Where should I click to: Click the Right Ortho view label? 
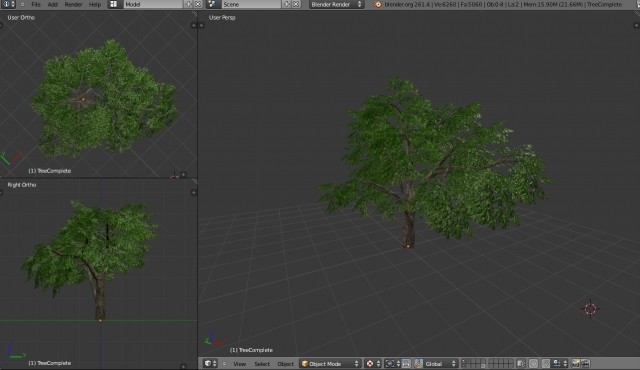pos(22,185)
